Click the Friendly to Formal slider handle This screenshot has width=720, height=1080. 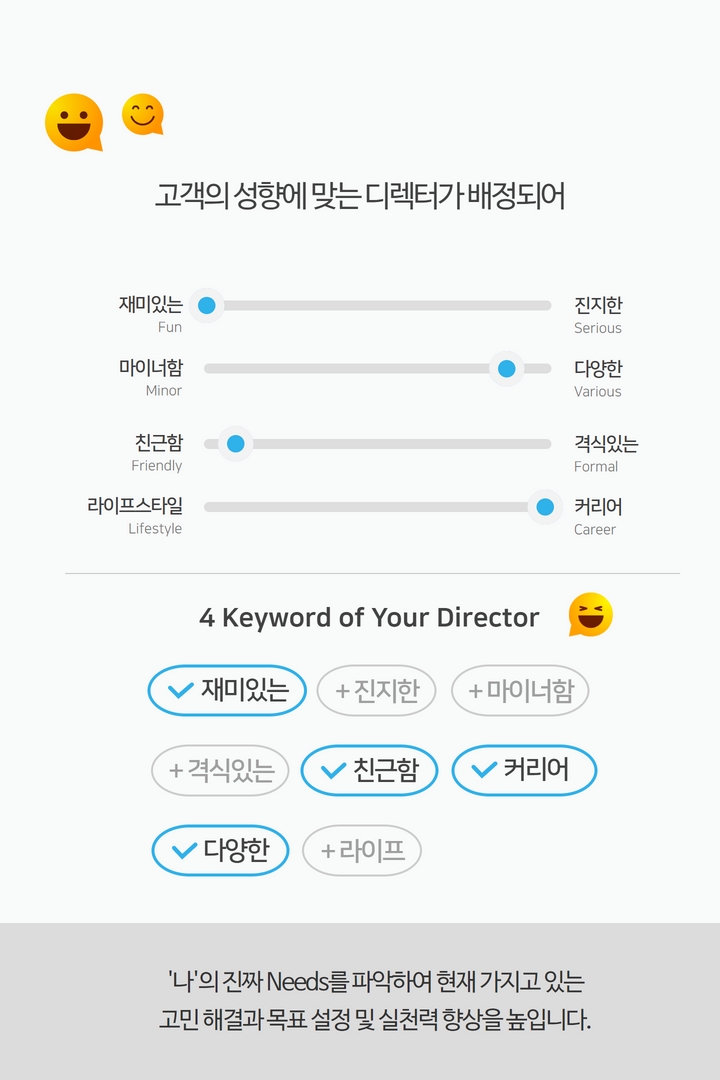coord(236,444)
